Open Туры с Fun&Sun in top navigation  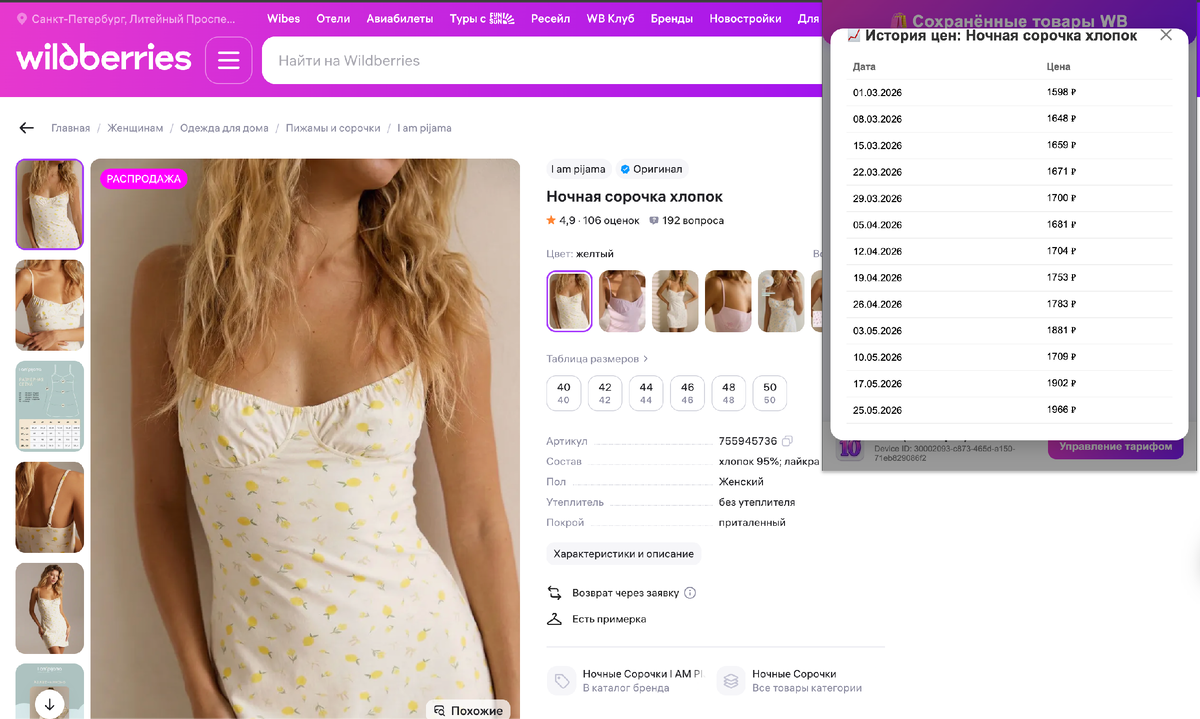(482, 19)
